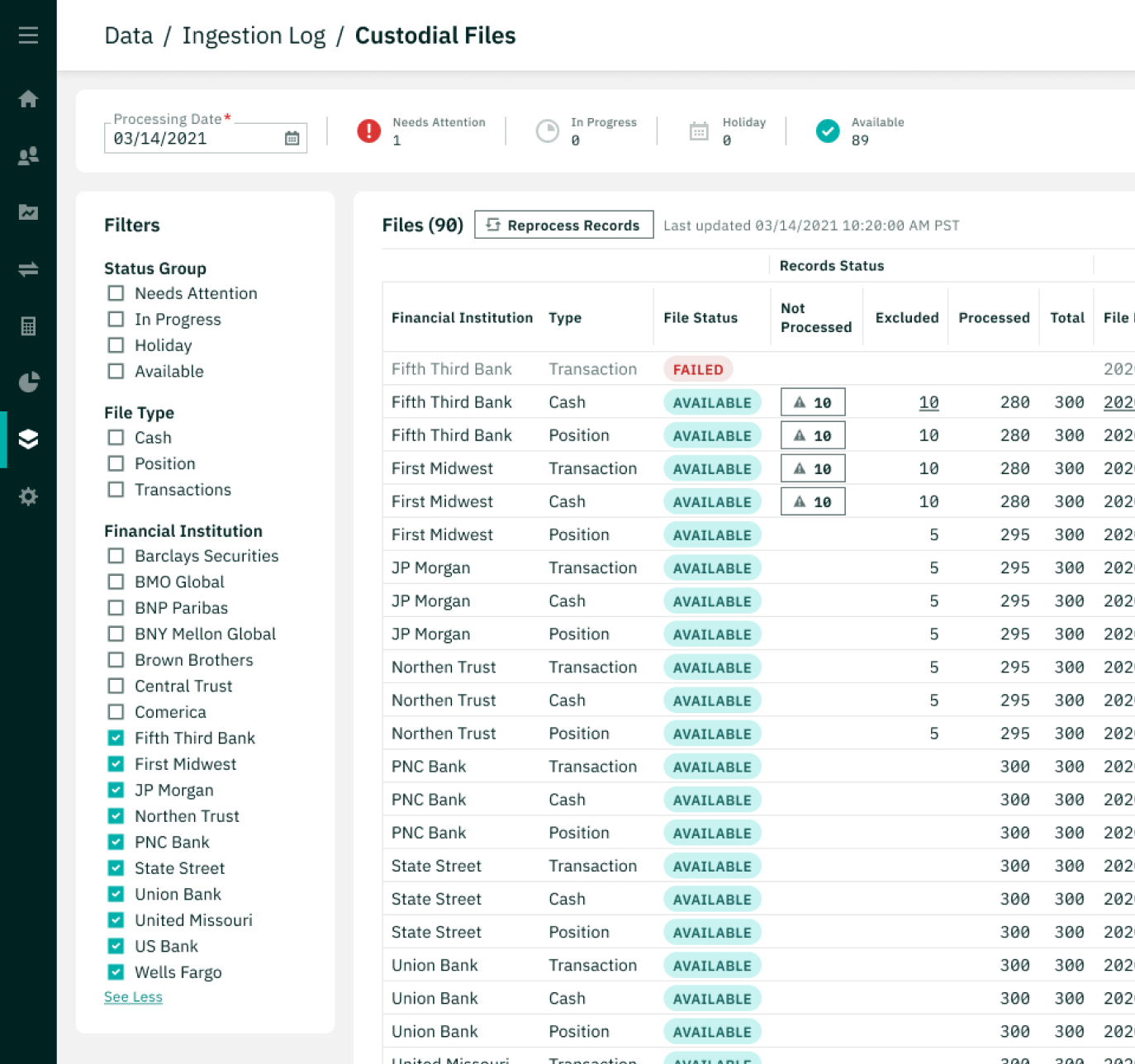Screen dimensions: 1135x1064
Task: Open the calculator section in the sidebar
Action: [28, 325]
